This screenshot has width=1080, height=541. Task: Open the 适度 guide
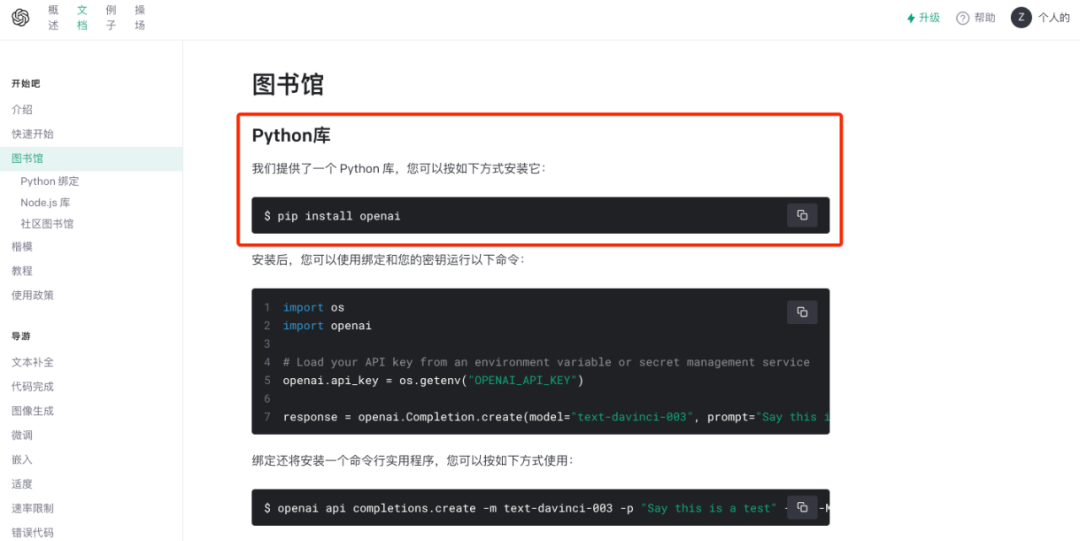[x=22, y=484]
